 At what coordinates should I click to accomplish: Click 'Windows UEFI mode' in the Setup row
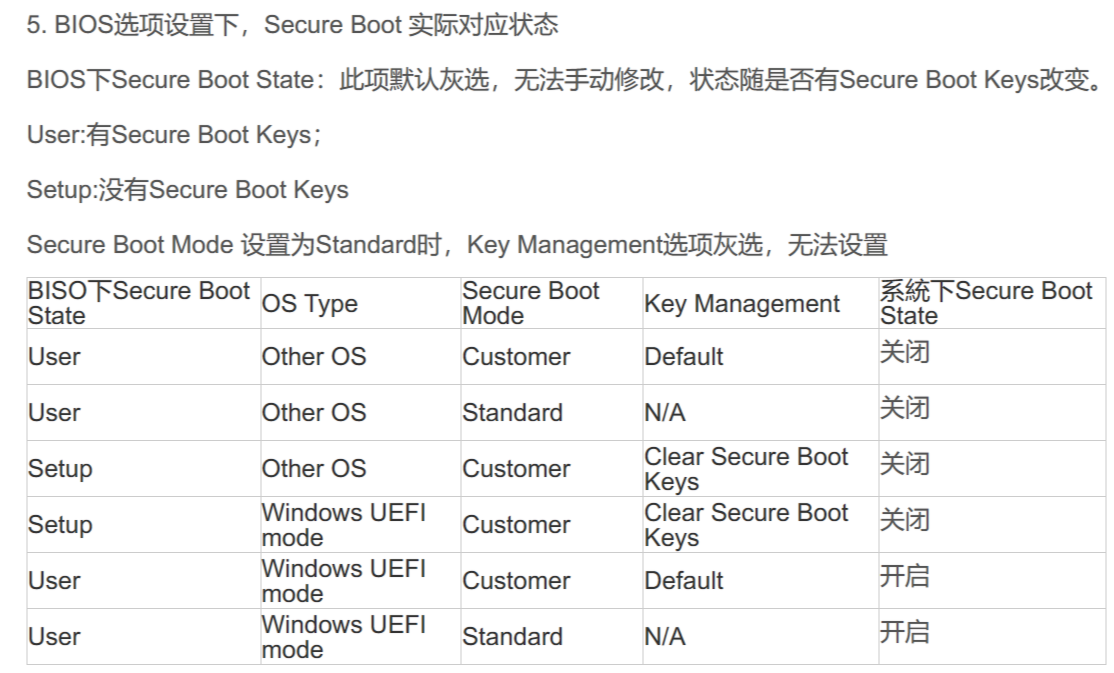pos(343,524)
